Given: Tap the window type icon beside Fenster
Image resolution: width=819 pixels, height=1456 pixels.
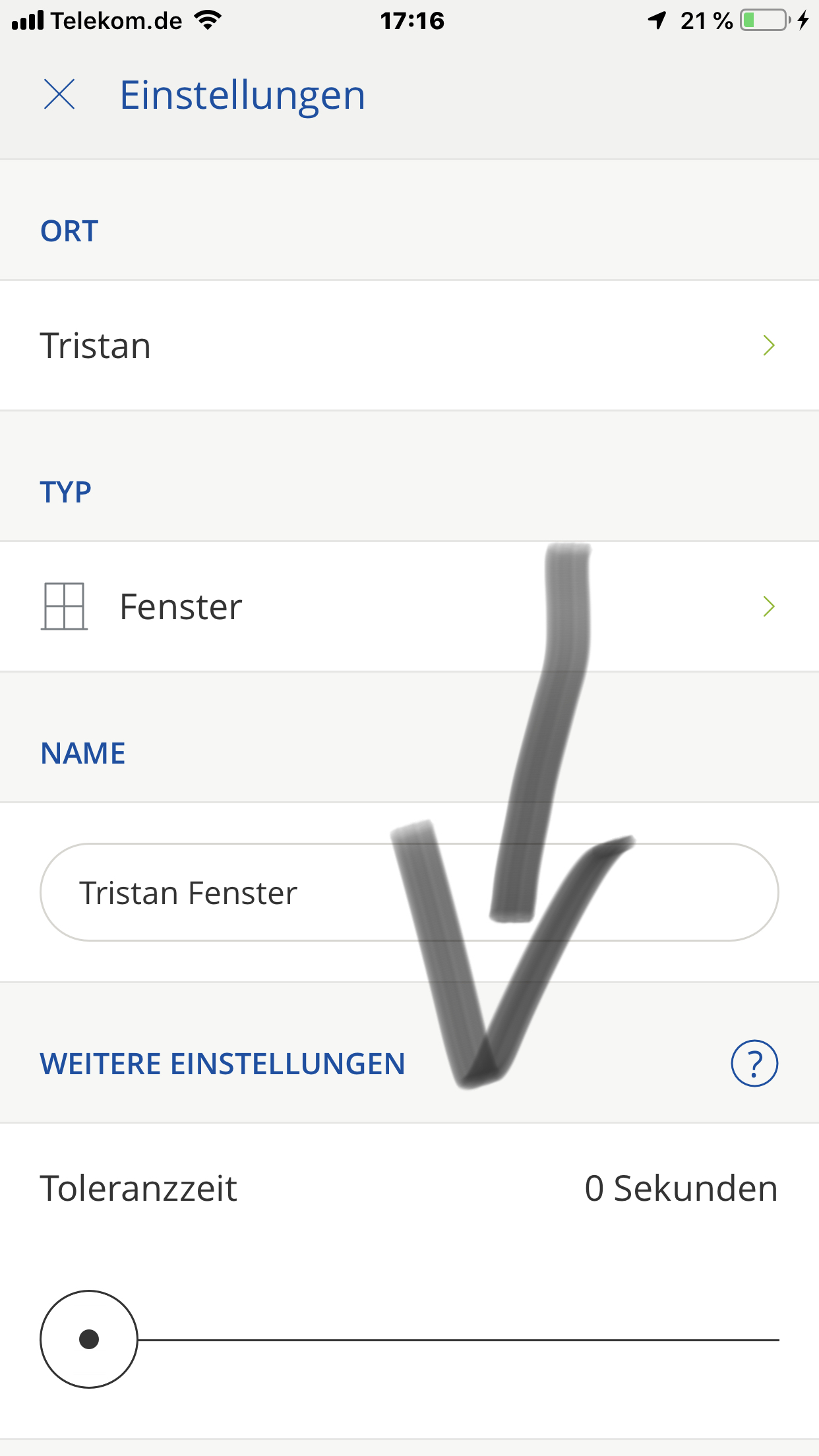Looking at the screenshot, I should [64, 606].
